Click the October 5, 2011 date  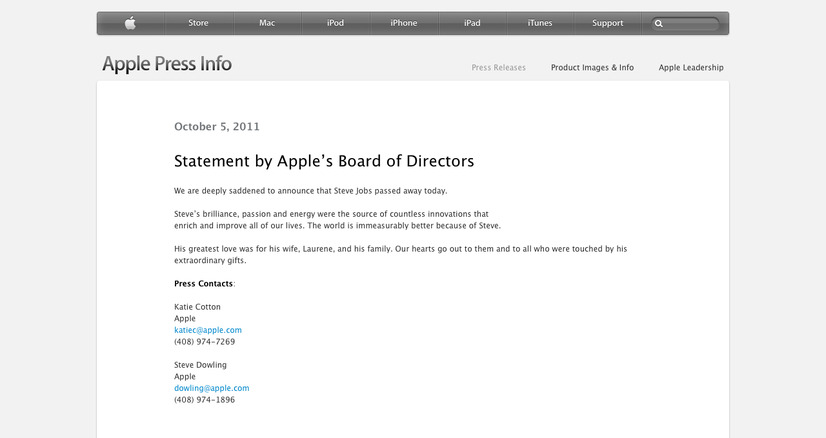click(217, 127)
